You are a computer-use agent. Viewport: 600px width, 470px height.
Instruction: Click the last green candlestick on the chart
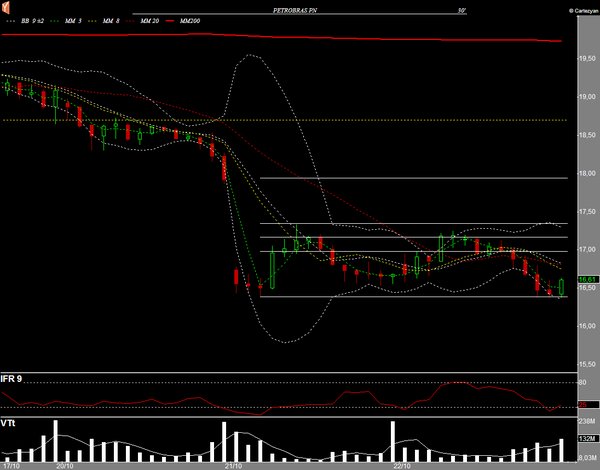pyautogui.click(x=561, y=287)
